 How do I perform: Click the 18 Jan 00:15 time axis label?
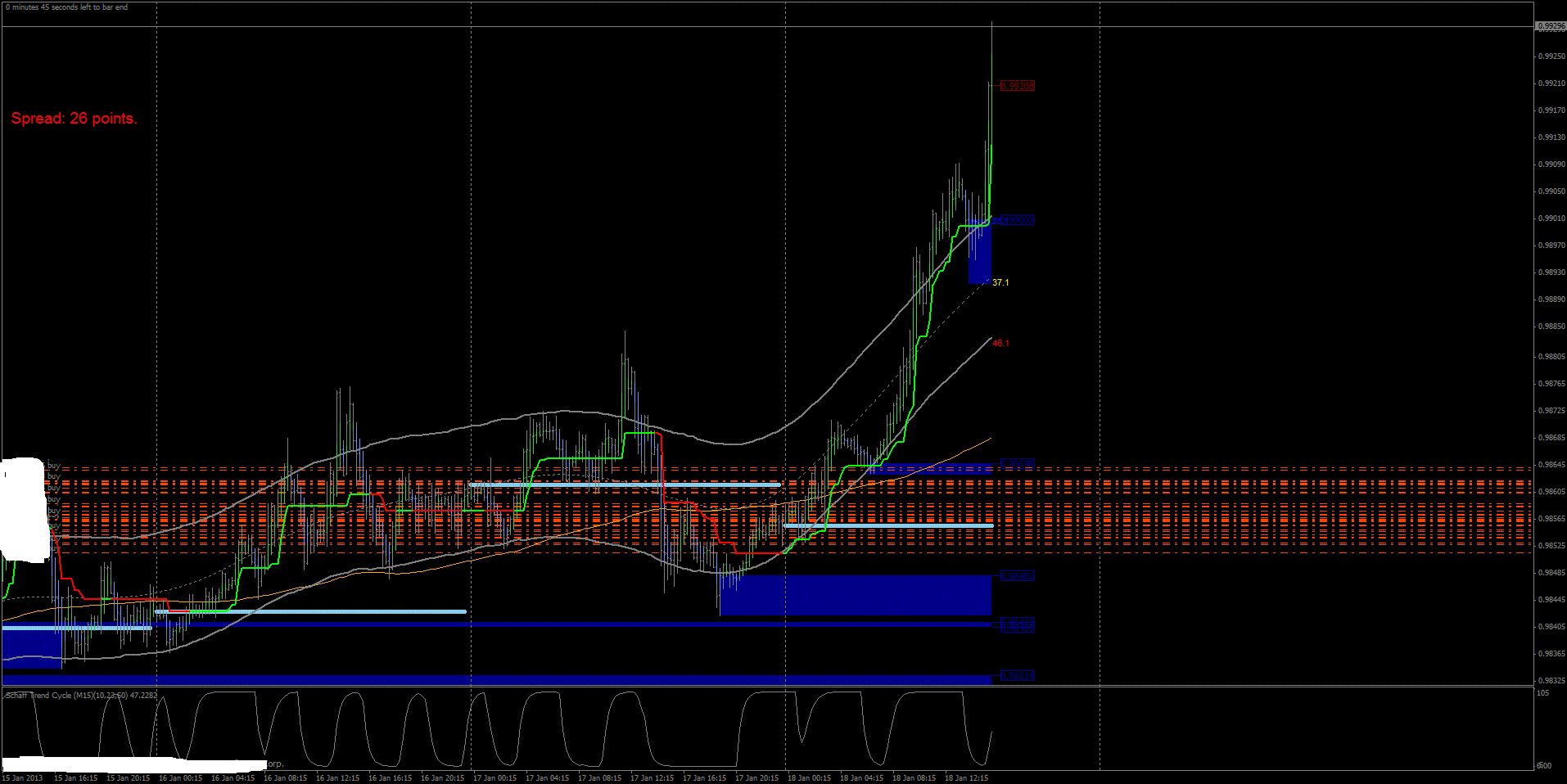point(809,778)
